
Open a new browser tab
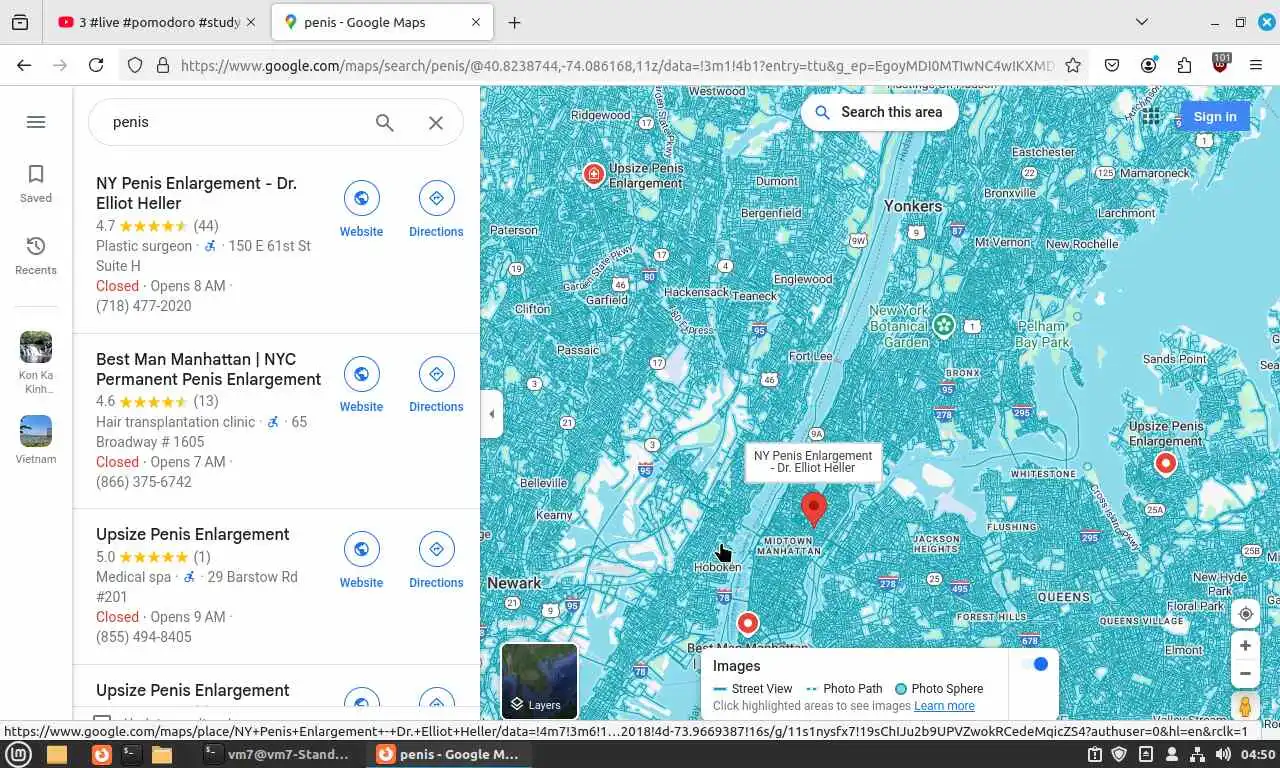point(514,22)
